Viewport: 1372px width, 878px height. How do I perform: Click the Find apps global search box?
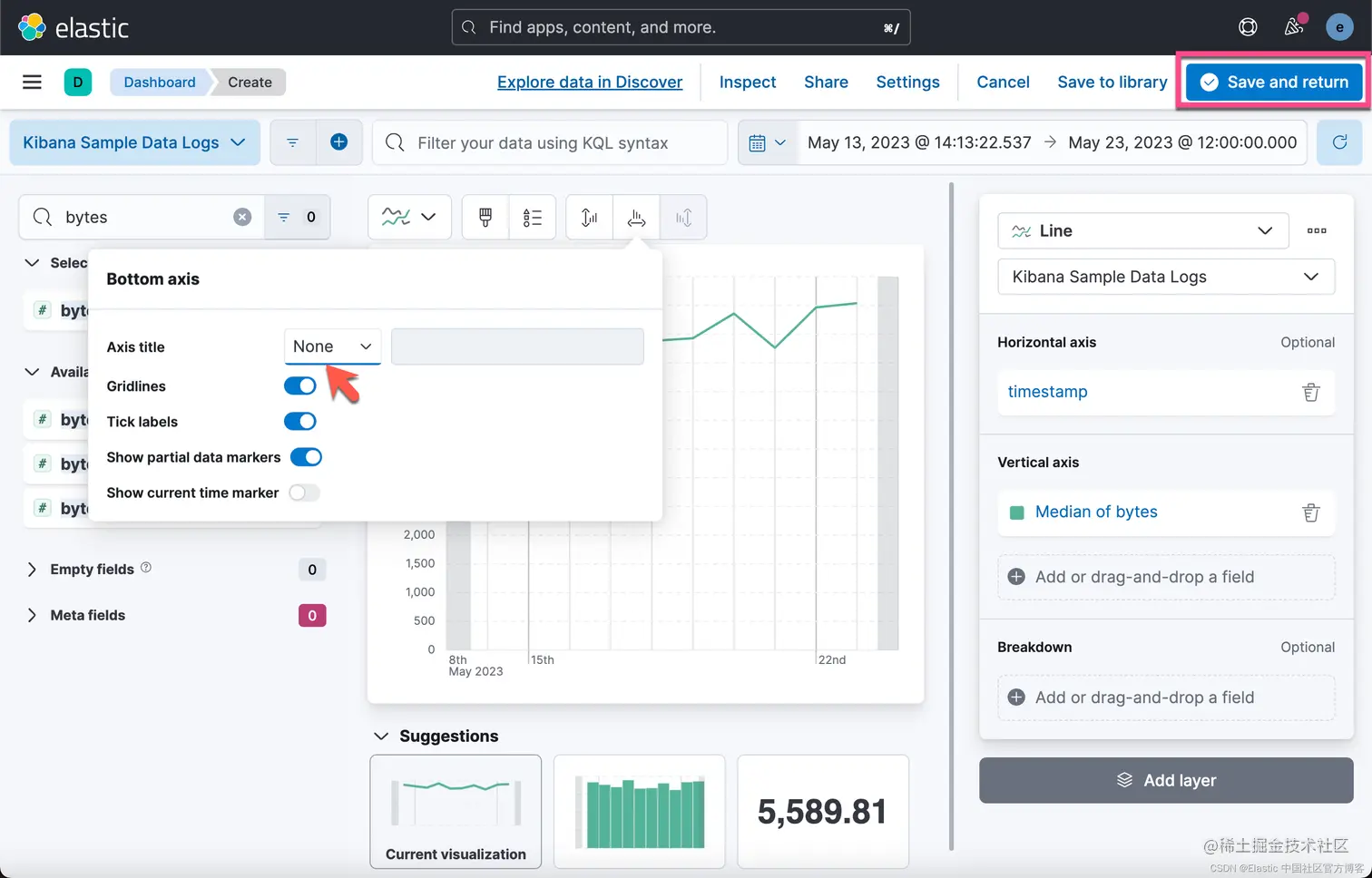click(681, 27)
